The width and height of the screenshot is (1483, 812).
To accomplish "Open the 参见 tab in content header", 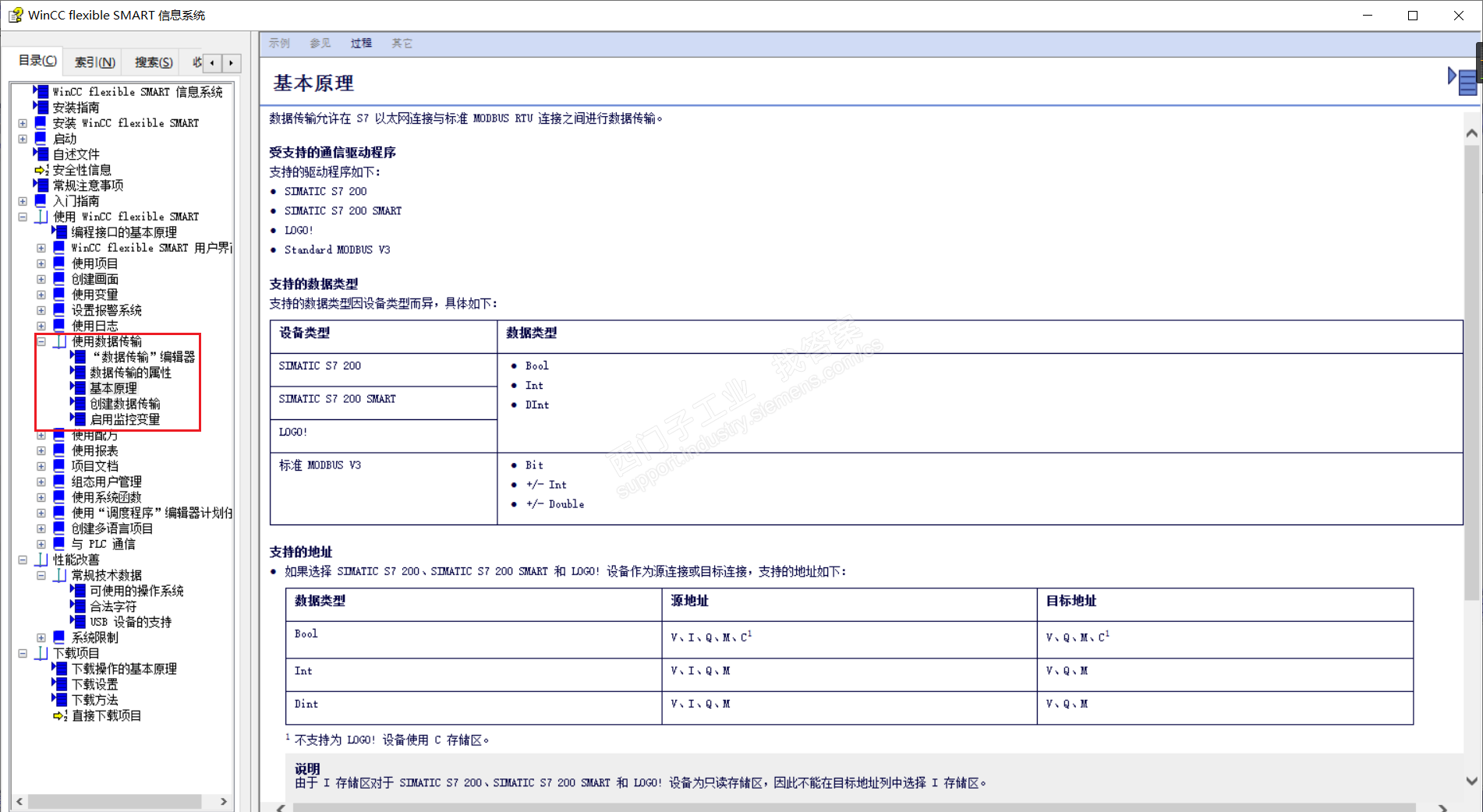I will point(320,44).
